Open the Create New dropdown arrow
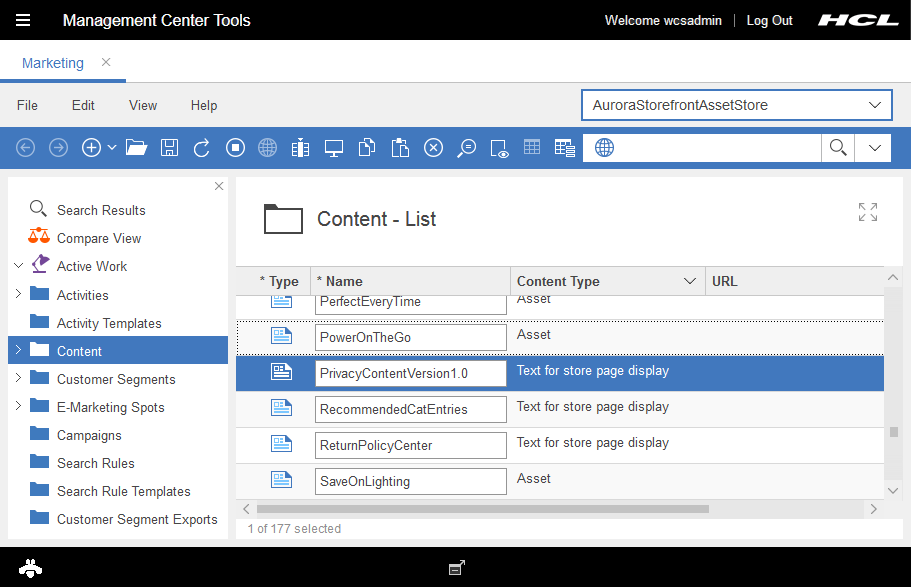 point(112,148)
